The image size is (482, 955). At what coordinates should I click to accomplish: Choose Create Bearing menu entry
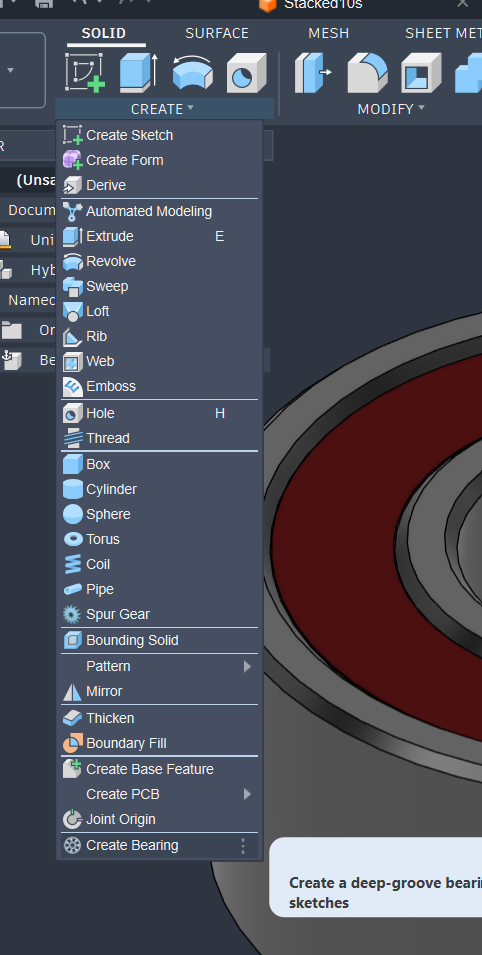tap(160, 845)
